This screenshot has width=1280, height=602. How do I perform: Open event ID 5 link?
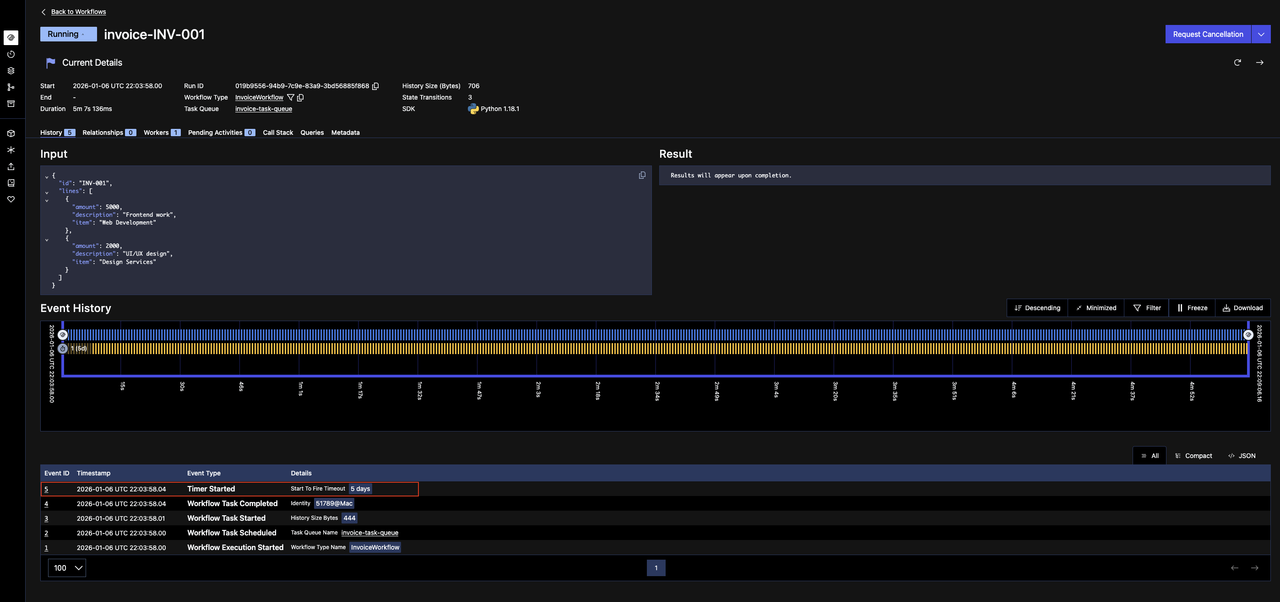click(46, 489)
